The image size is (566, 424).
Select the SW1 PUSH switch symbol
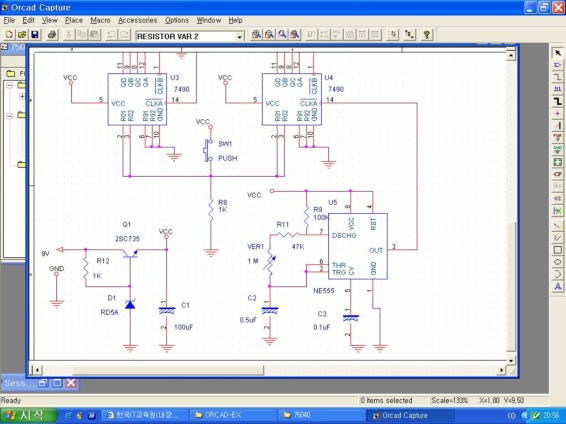[208, 150]
